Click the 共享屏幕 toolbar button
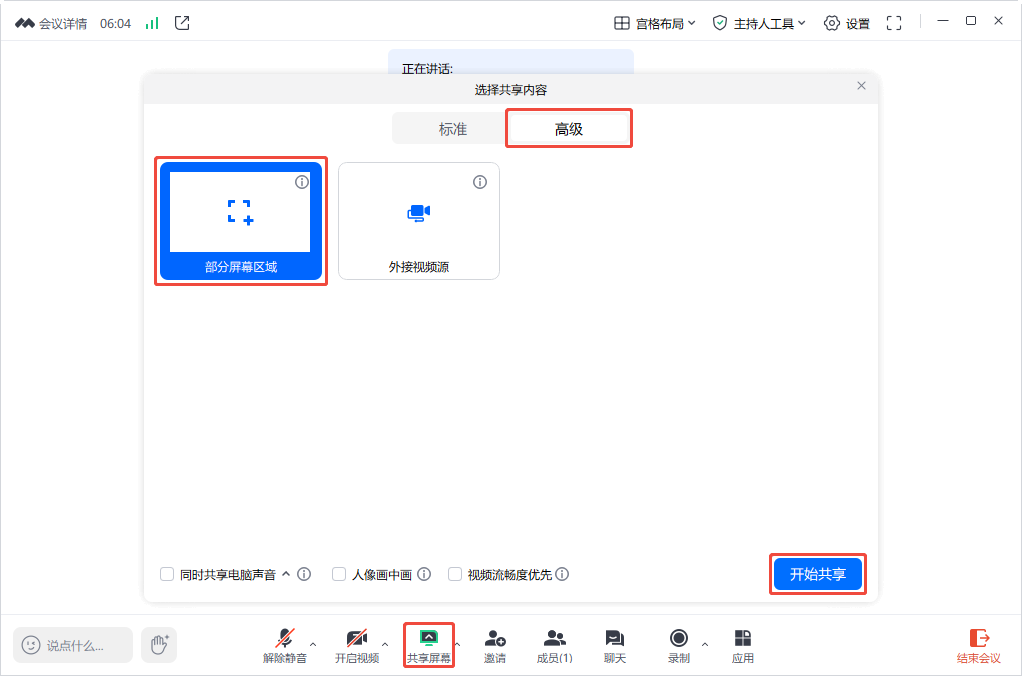 coord(429,645)
